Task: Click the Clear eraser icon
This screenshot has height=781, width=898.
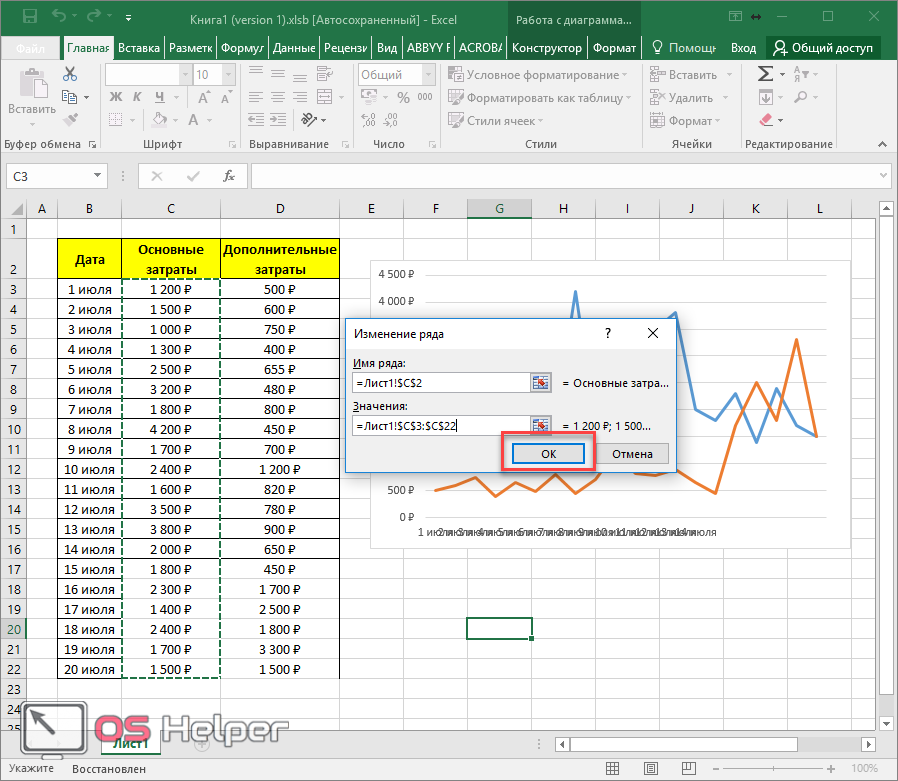Action: 765,120
